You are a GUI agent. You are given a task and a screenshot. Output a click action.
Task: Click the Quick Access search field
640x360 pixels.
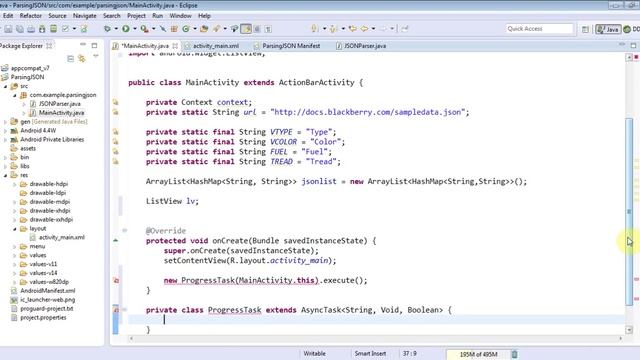540,29
